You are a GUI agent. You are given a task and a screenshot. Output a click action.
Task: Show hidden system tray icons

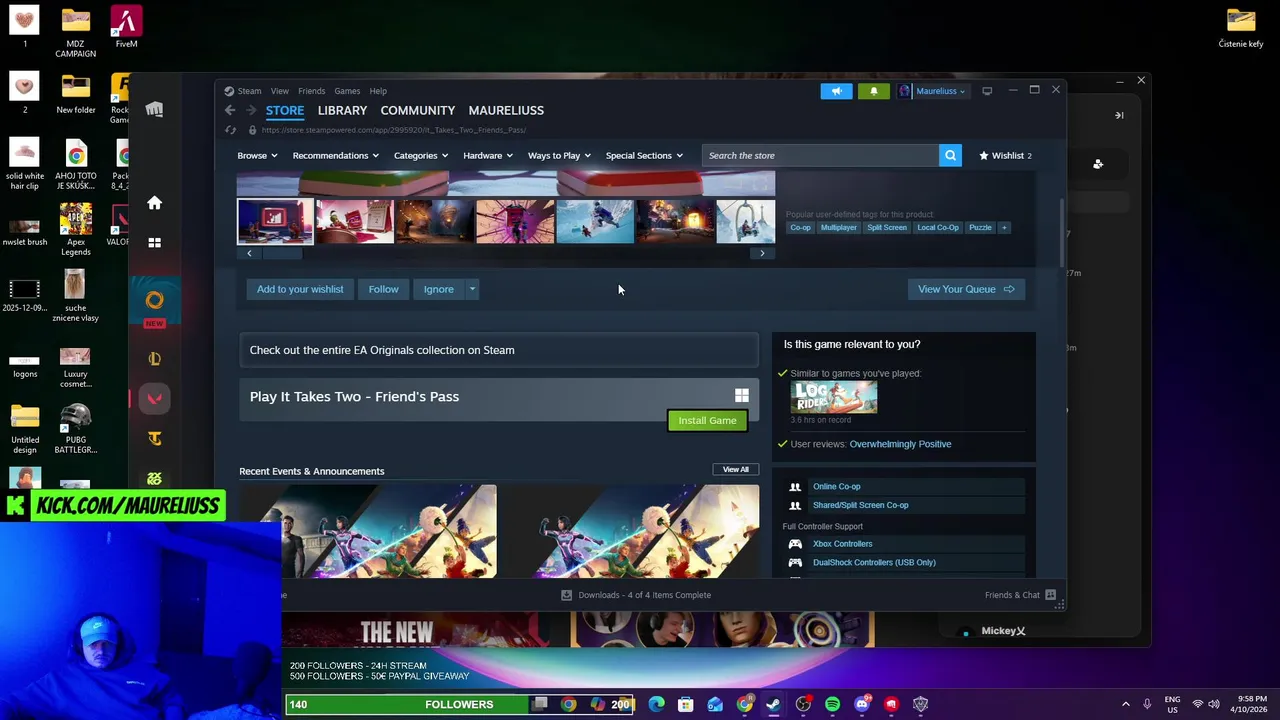(1126, 704)
